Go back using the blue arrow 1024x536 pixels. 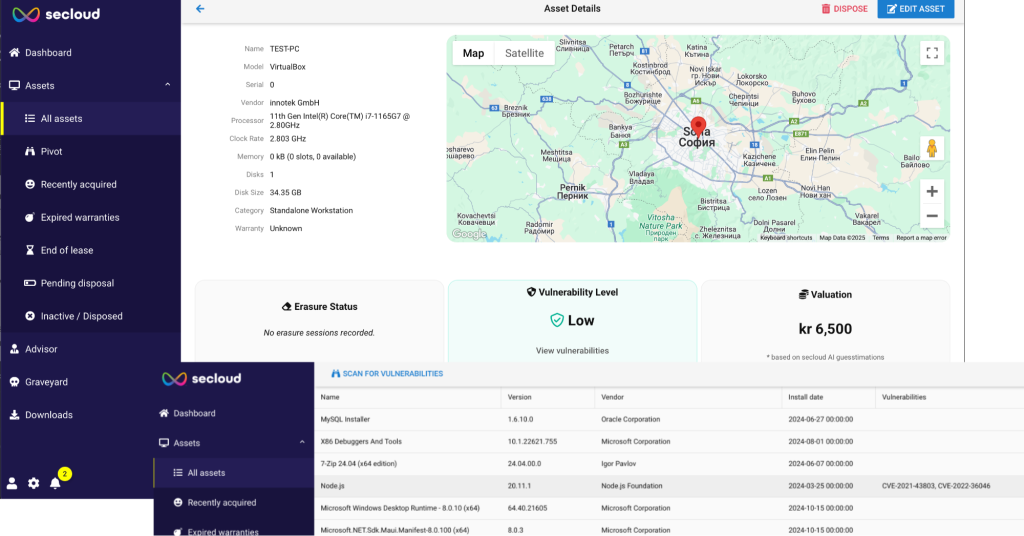[x=200, y=8]
